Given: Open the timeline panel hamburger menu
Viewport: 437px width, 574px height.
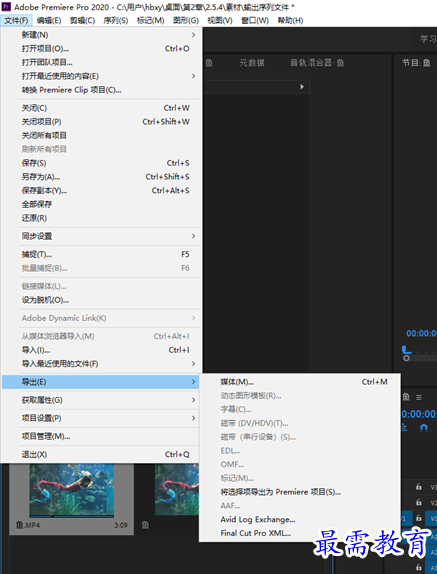Looking at the screenshot, I should (419, 397).
